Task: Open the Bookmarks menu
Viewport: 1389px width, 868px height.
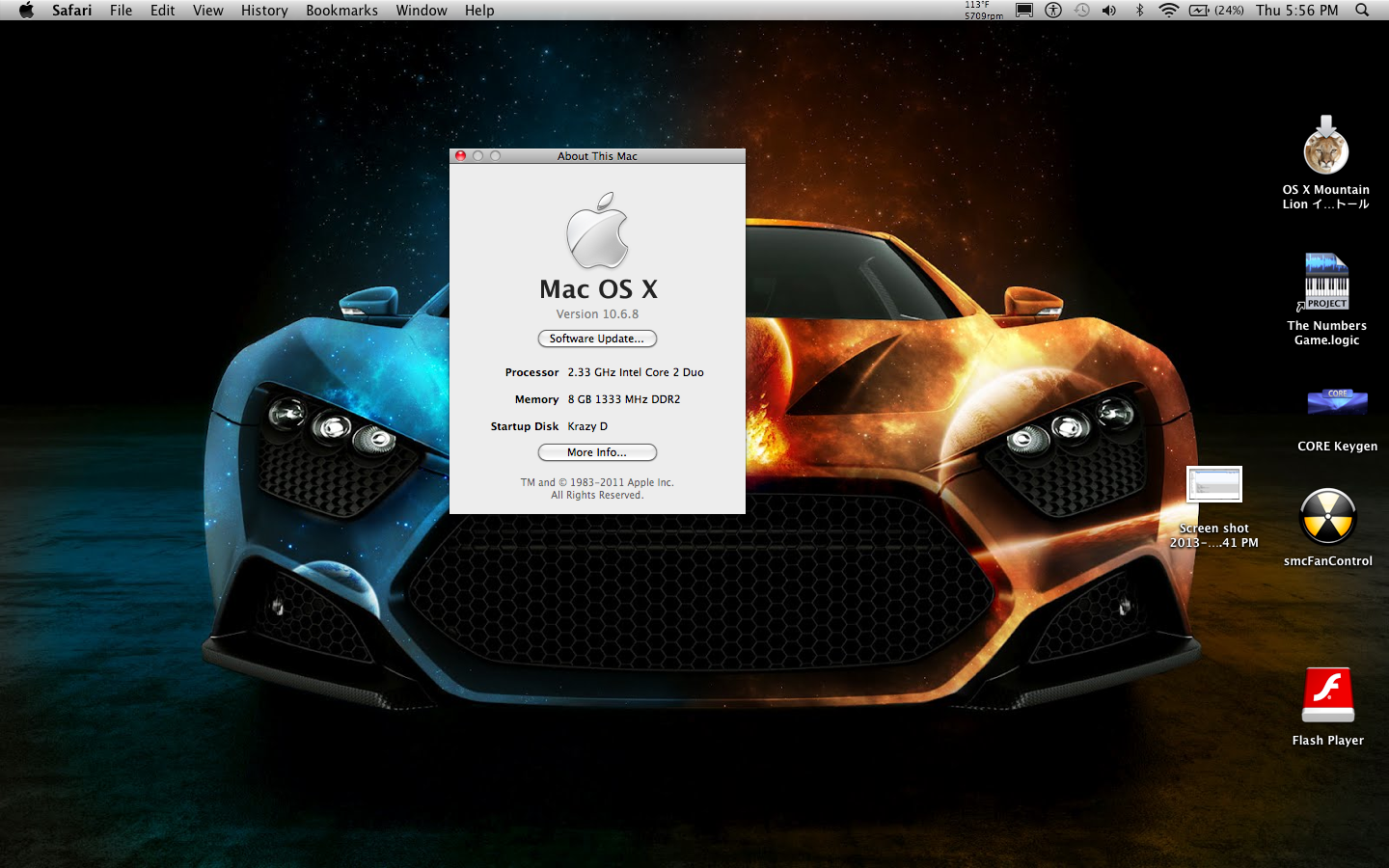Action: click(341, 11)
